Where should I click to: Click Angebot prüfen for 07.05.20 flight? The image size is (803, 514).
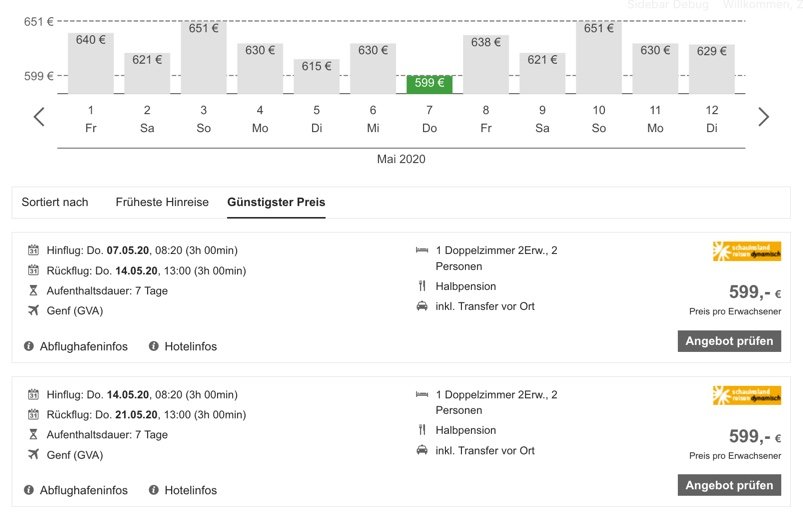[729, 341]
